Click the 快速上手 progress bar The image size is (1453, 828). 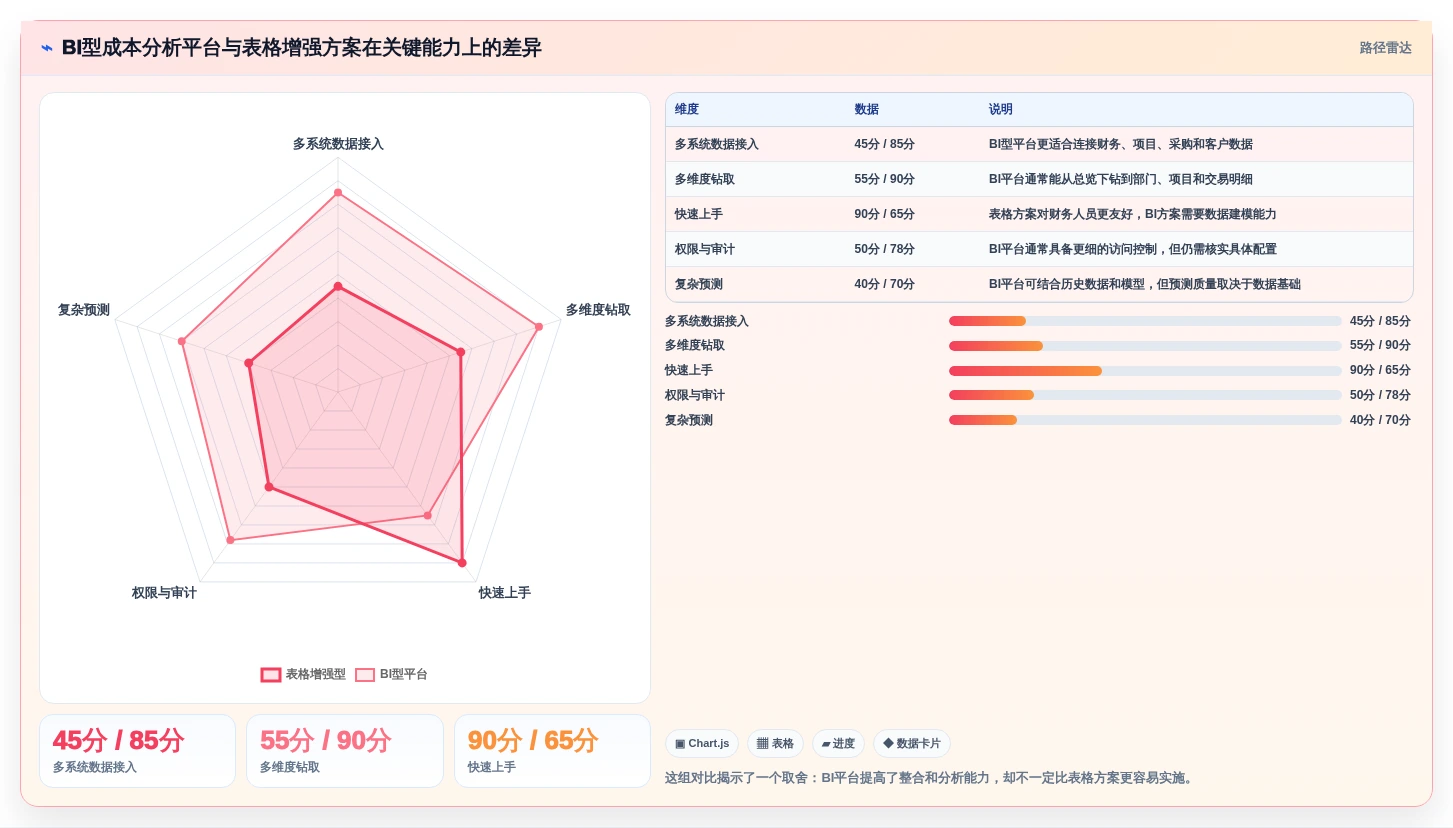(x=1145, y=370)
